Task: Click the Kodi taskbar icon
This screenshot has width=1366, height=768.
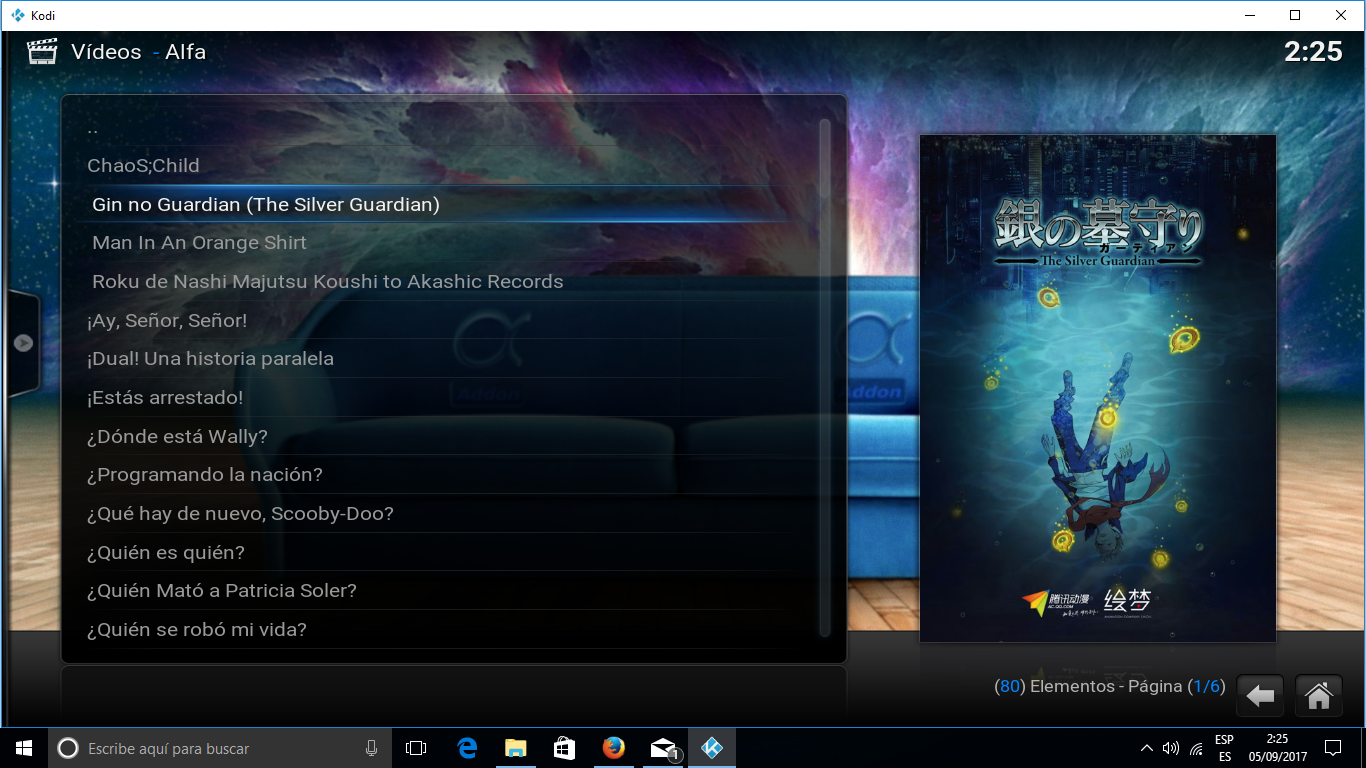Action: pos(712,748)
